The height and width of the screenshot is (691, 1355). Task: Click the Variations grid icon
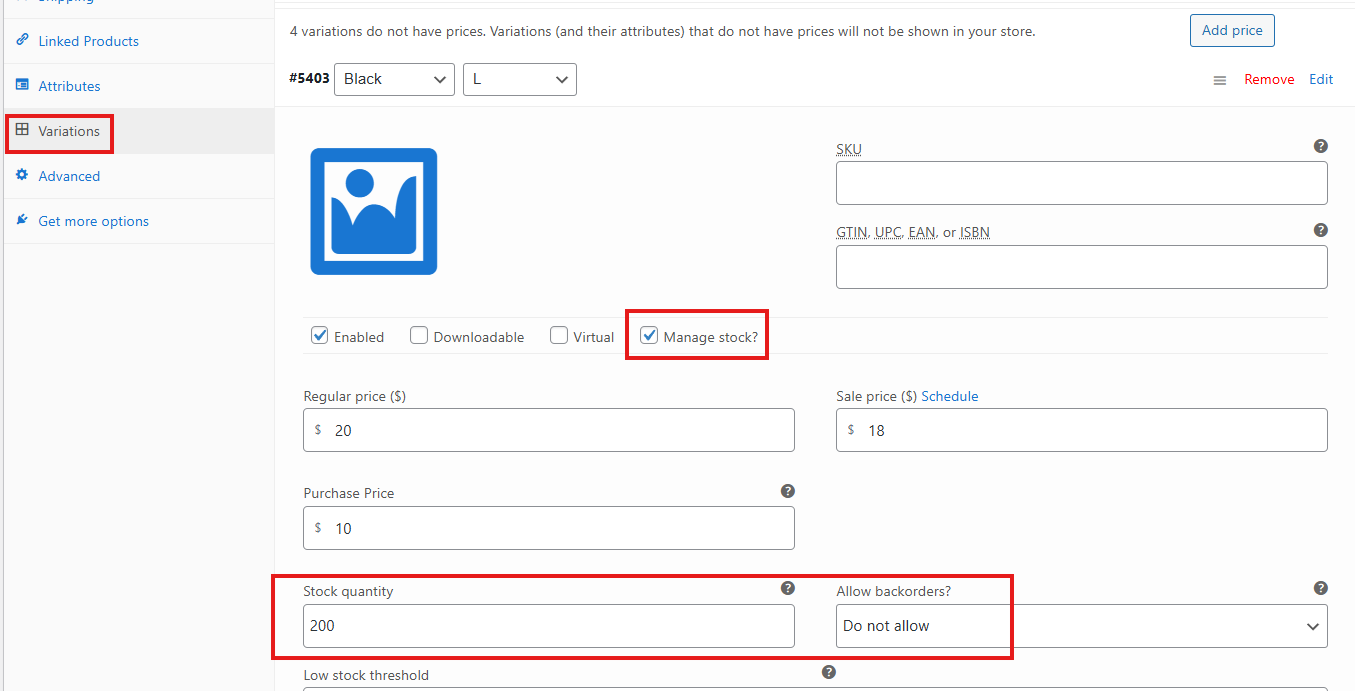tap(22, 130)
